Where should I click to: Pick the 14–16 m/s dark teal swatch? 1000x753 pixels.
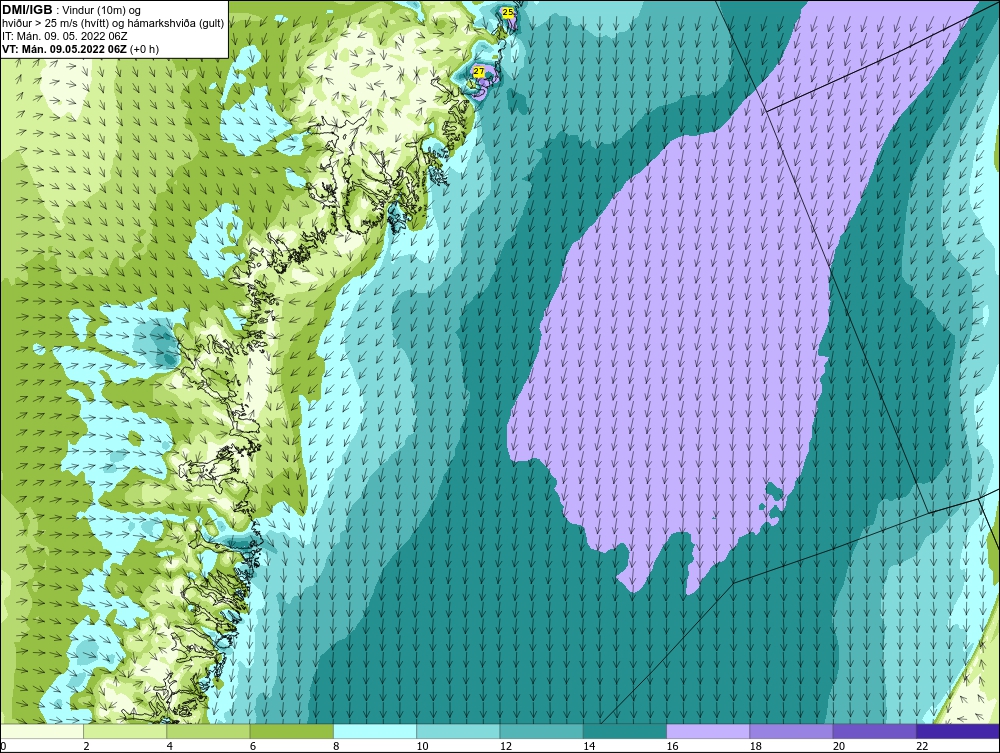[625, 731]
